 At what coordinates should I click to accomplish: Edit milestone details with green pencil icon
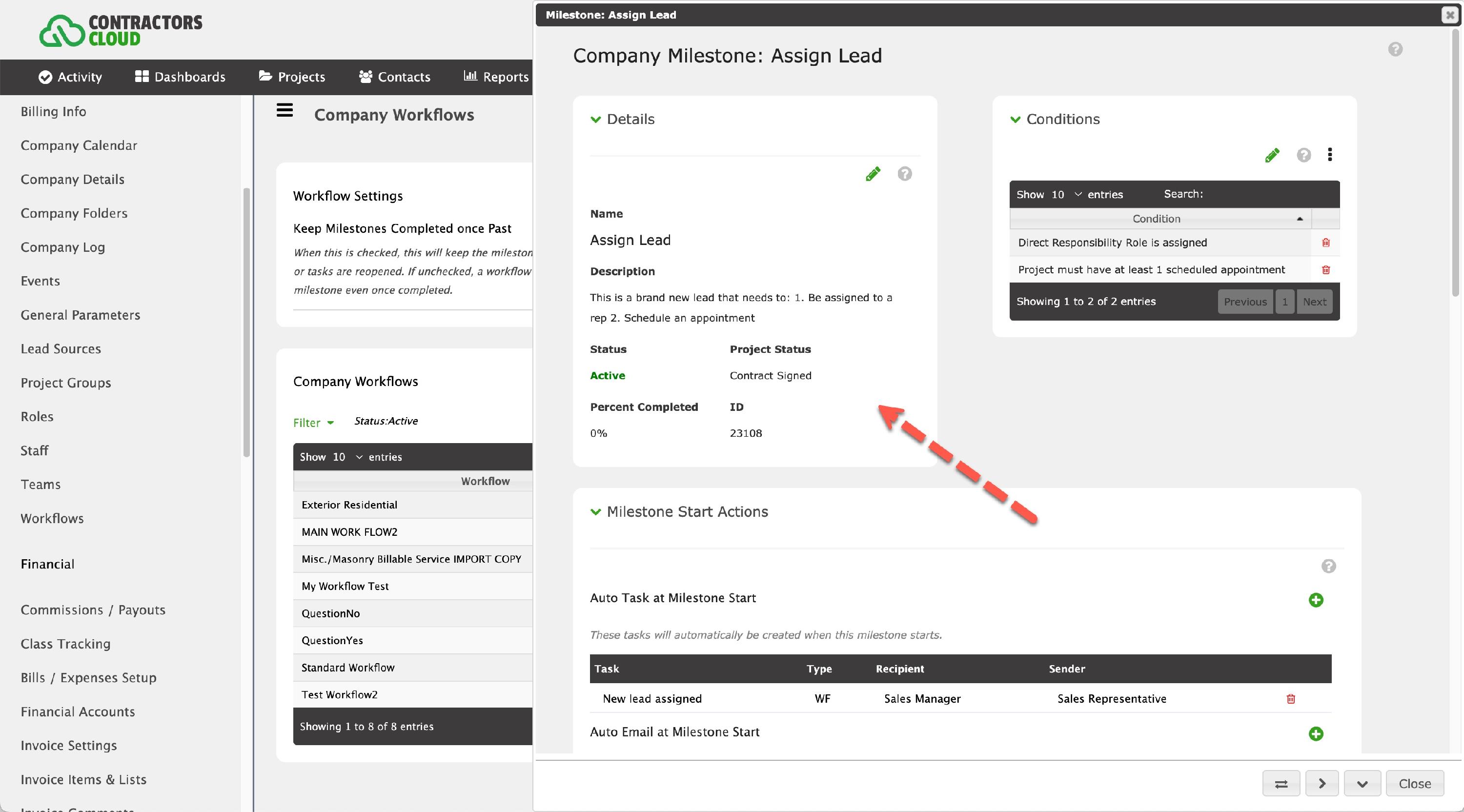[873, 174]
